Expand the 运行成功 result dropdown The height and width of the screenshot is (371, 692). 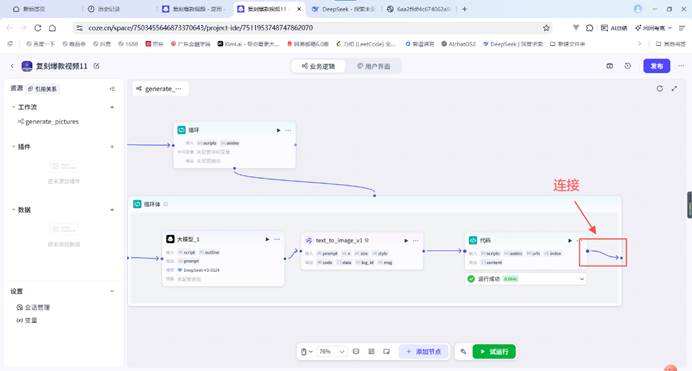(582, 279)
